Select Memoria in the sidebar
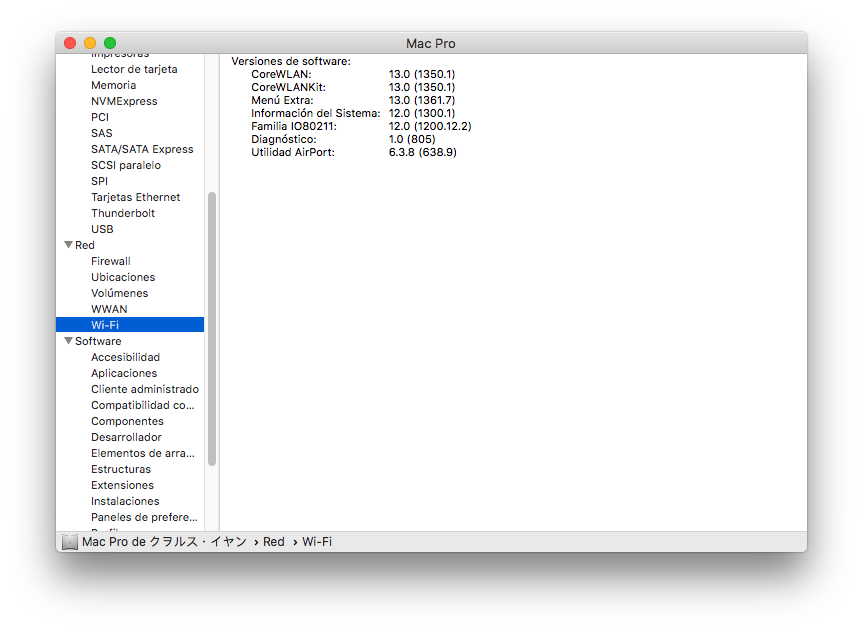863x632 pixels. 113,85
